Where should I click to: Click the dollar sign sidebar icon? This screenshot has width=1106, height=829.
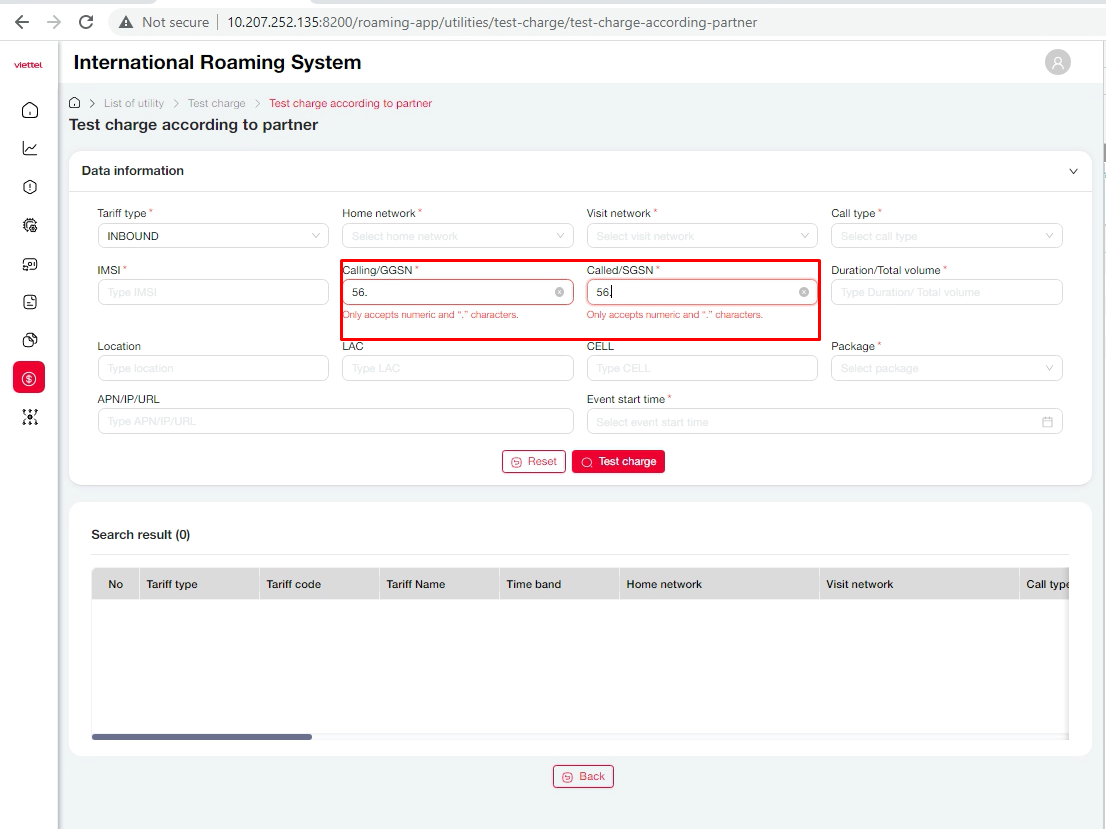(x=29, y=378)
